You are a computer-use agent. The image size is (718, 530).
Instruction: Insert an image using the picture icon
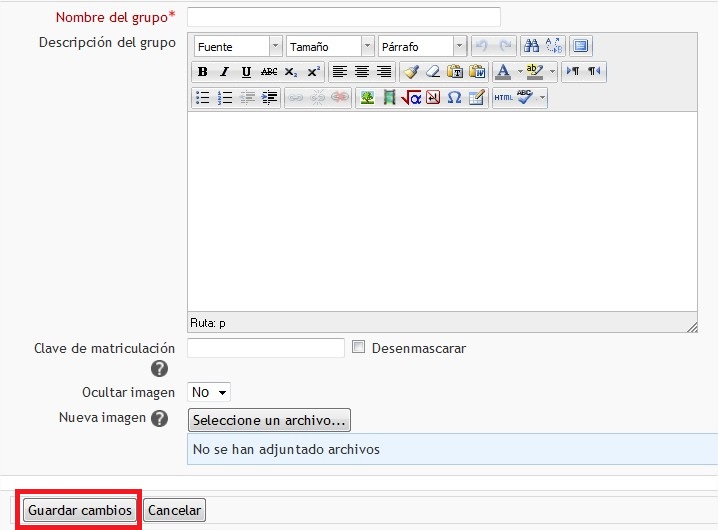pos(367,98)
